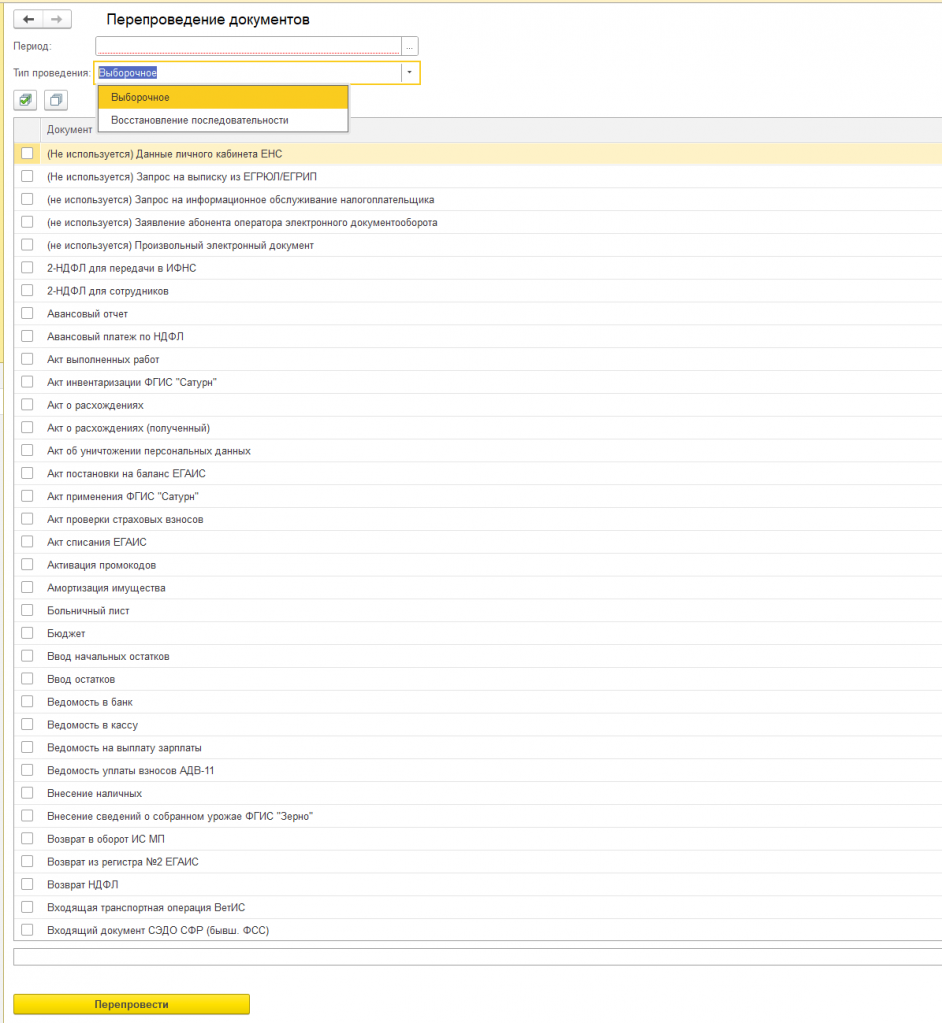Check Запрос на выписку из ЕГРЮЛ/ЕГРИП

27,176
